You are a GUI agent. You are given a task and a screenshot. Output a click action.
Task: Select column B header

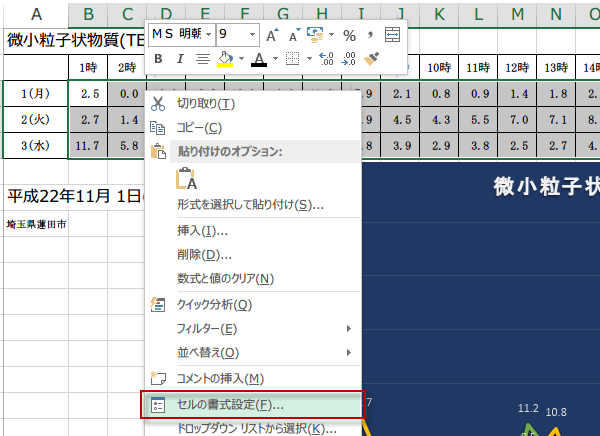click(88, 15)
